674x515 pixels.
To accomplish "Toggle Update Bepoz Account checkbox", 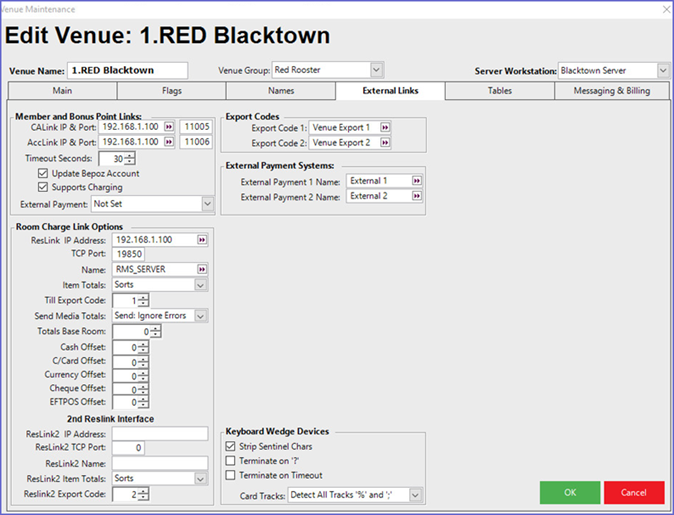I will tap(43, 173).
